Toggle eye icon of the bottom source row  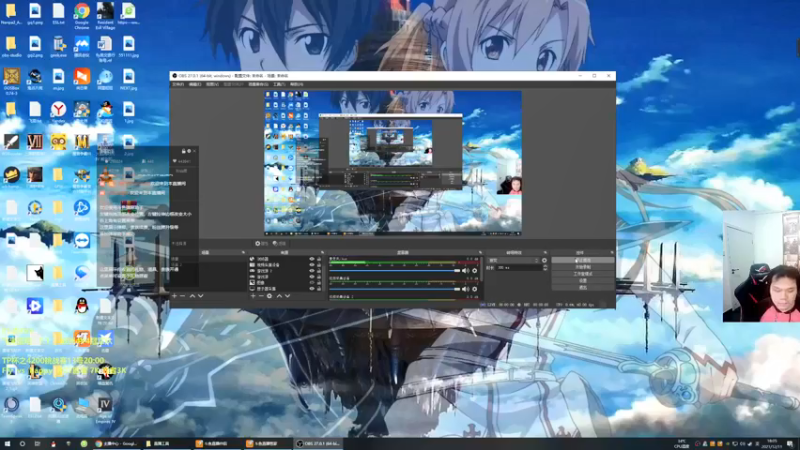[312, 289]
